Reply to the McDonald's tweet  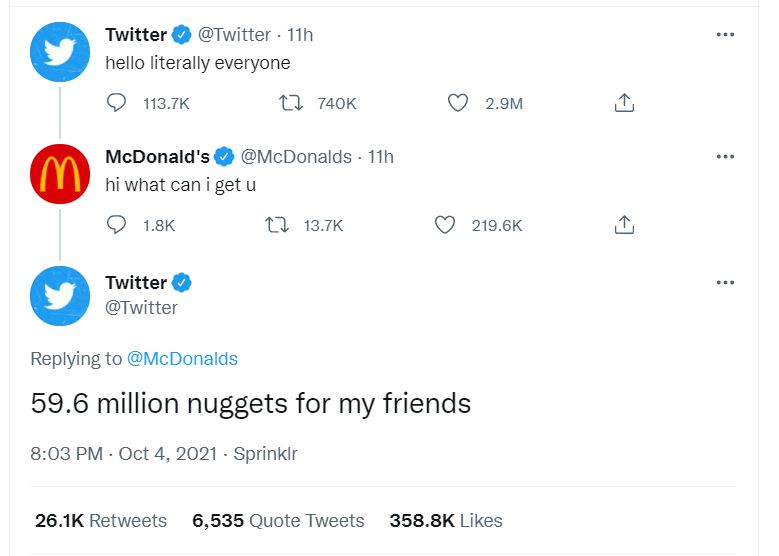tap(117, 225)
